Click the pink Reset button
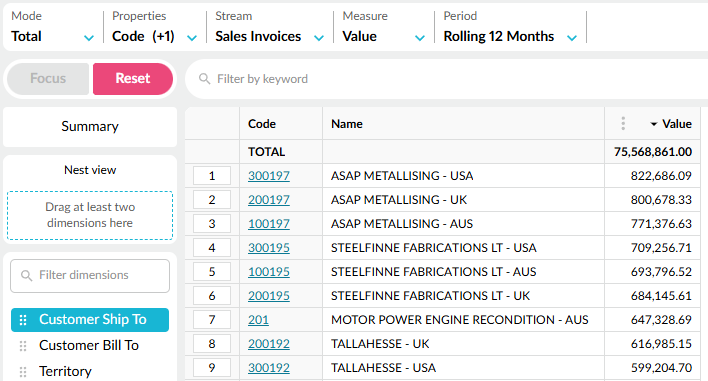Image resolution: width=708 pixels, height=381 pixels. click(x=133, y=79)
